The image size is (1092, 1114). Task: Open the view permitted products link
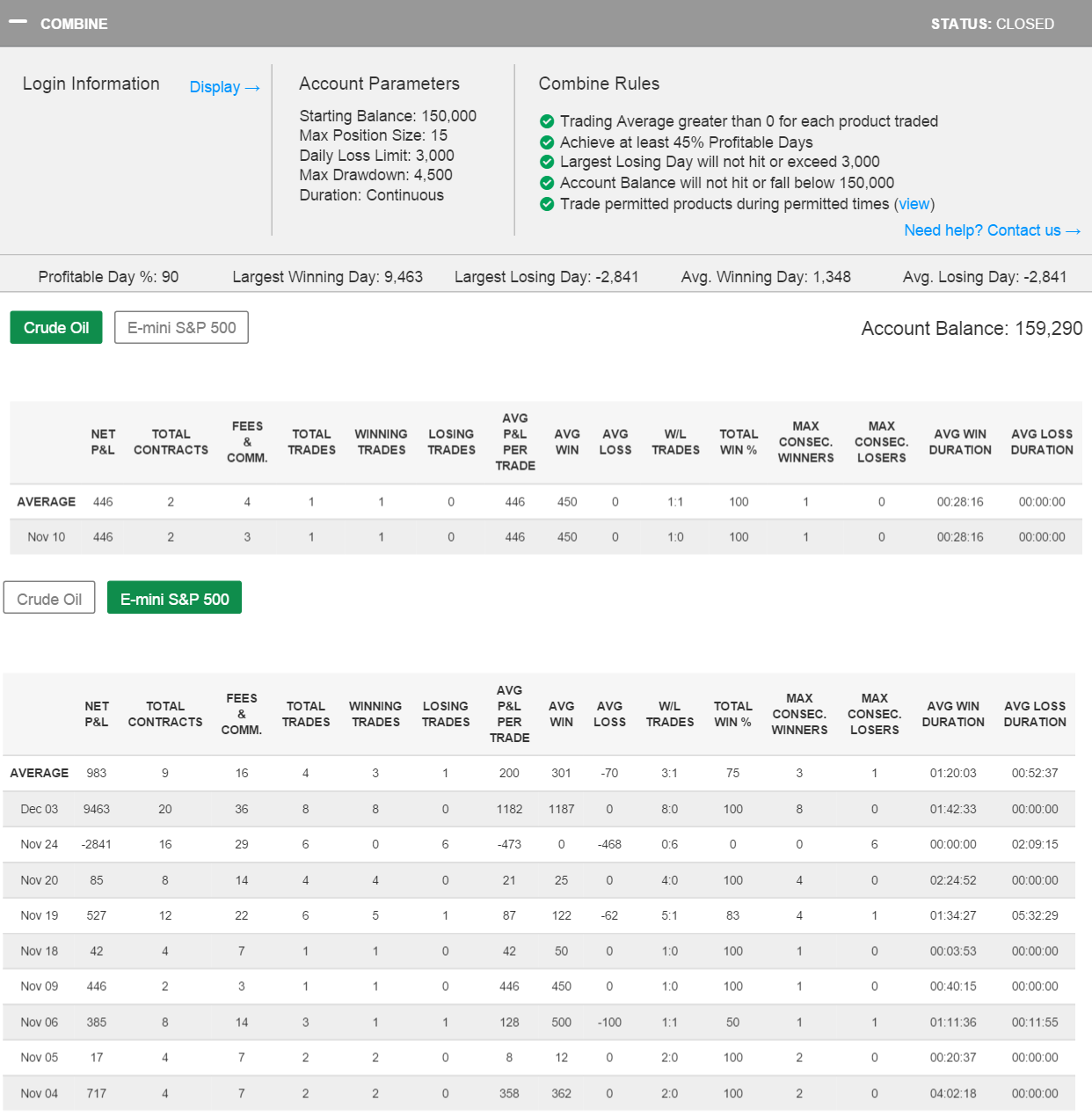point(914,204)
